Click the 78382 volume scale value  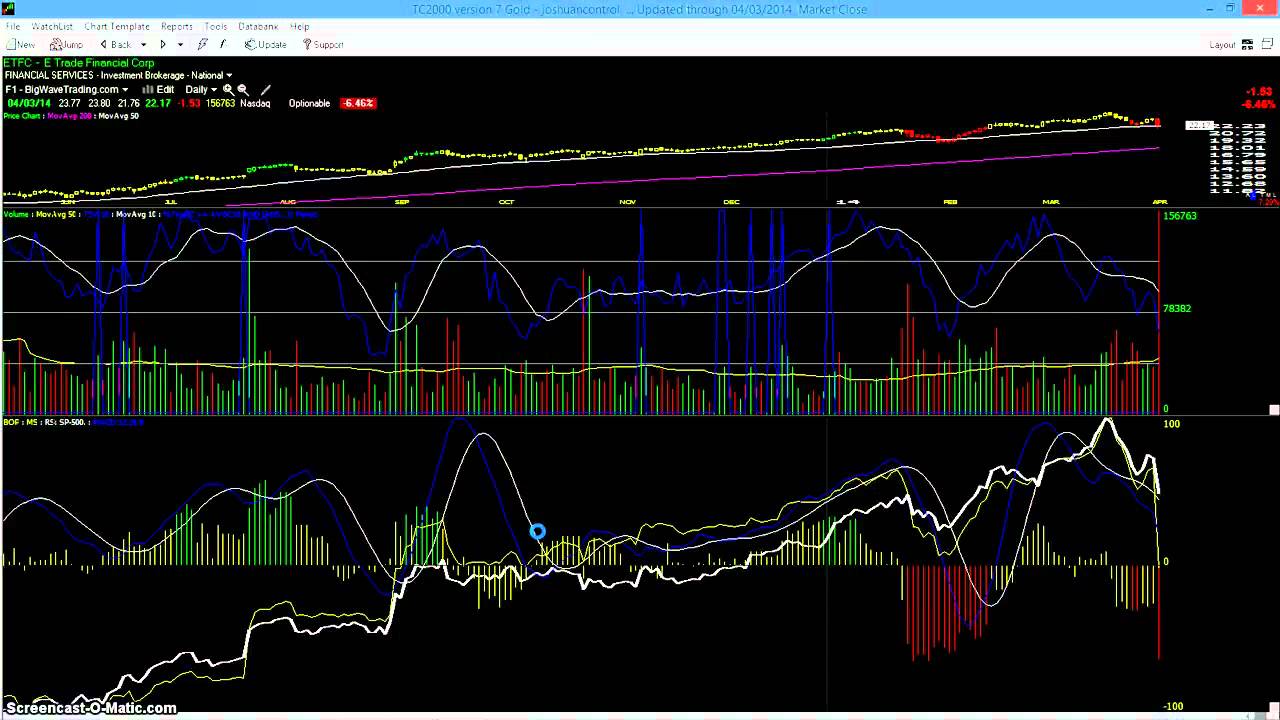(1177, 308)
